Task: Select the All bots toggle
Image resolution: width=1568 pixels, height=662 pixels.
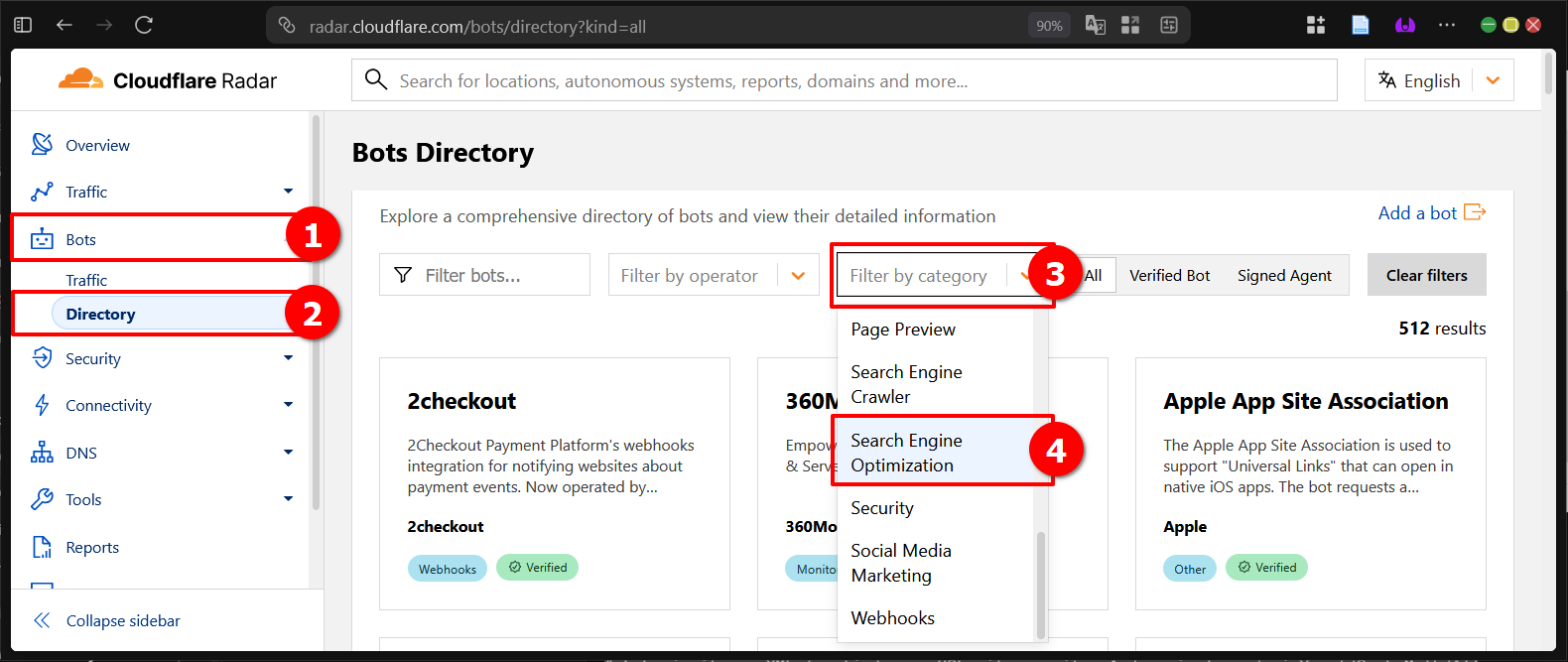Action: pyautogui.click(x=1093, y=275)
